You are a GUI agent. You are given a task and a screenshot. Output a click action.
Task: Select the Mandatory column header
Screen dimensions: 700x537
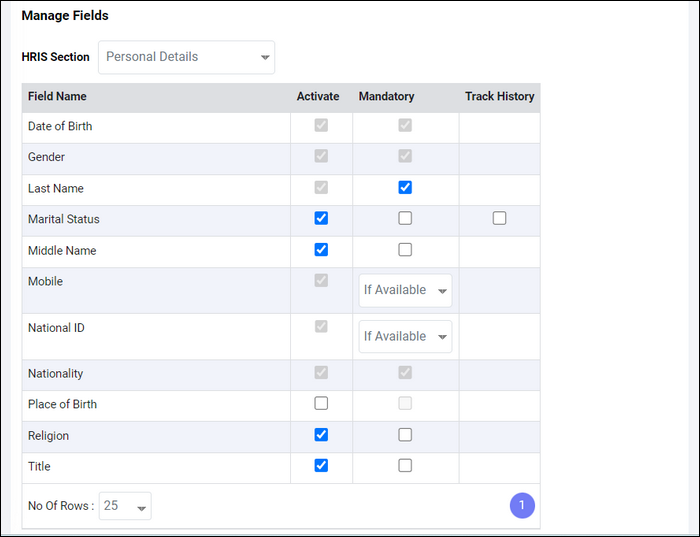click(387, 96)
